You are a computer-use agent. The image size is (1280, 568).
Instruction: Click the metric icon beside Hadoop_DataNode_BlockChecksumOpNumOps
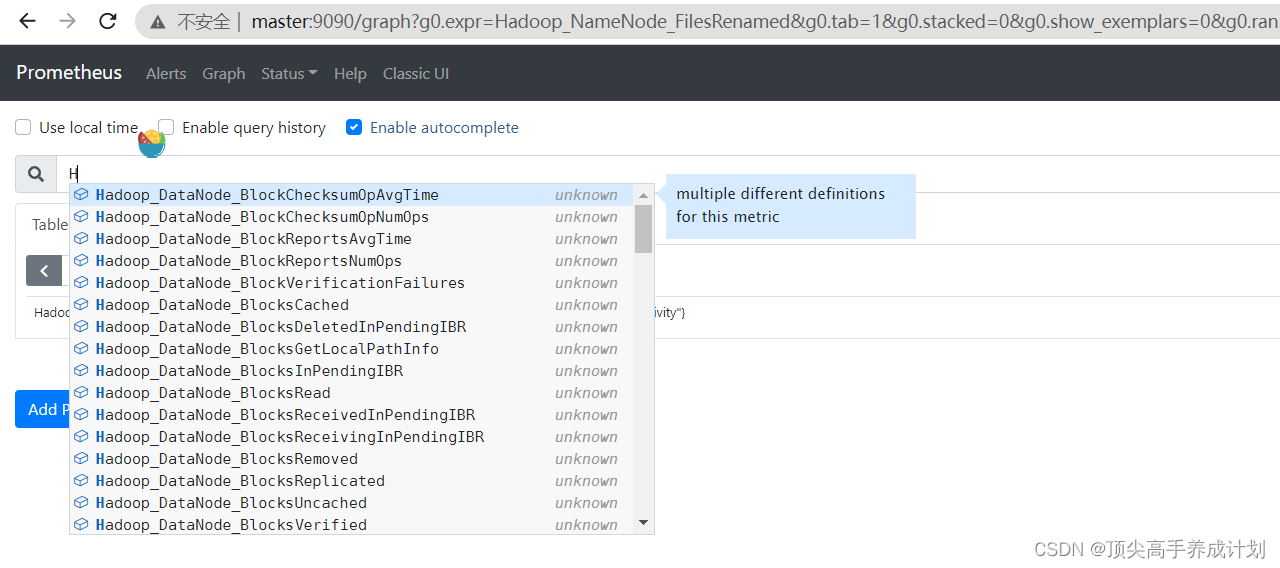point(81,217)
